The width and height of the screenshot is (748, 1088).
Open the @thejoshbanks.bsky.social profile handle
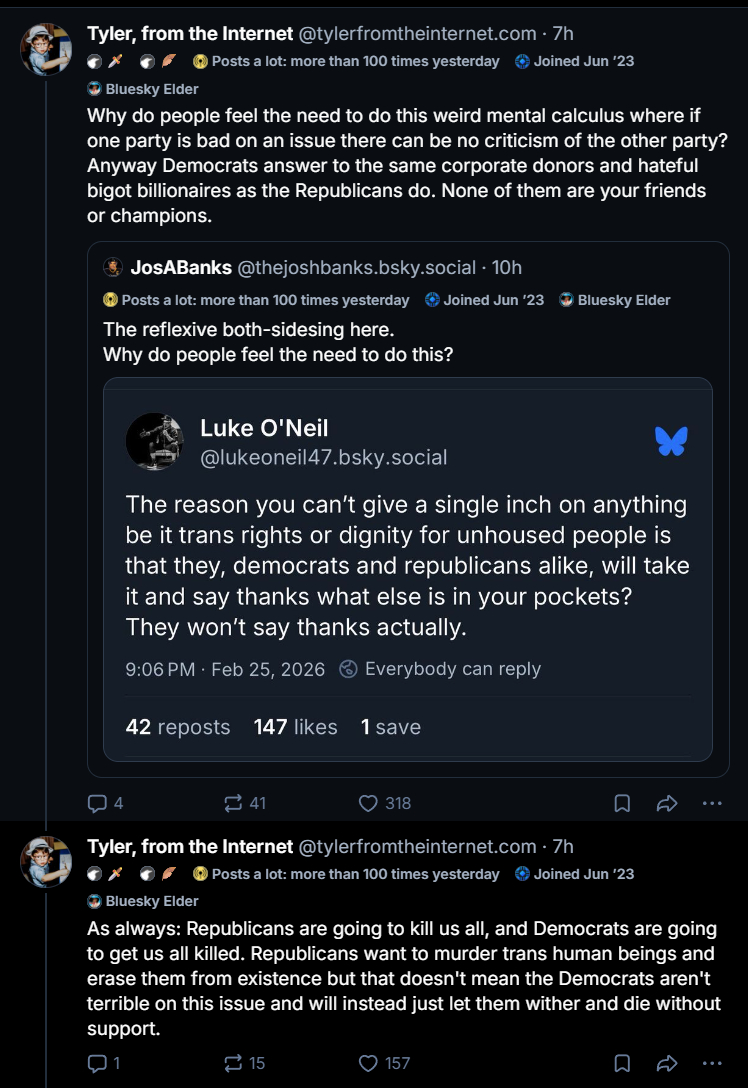click(356, 268)
